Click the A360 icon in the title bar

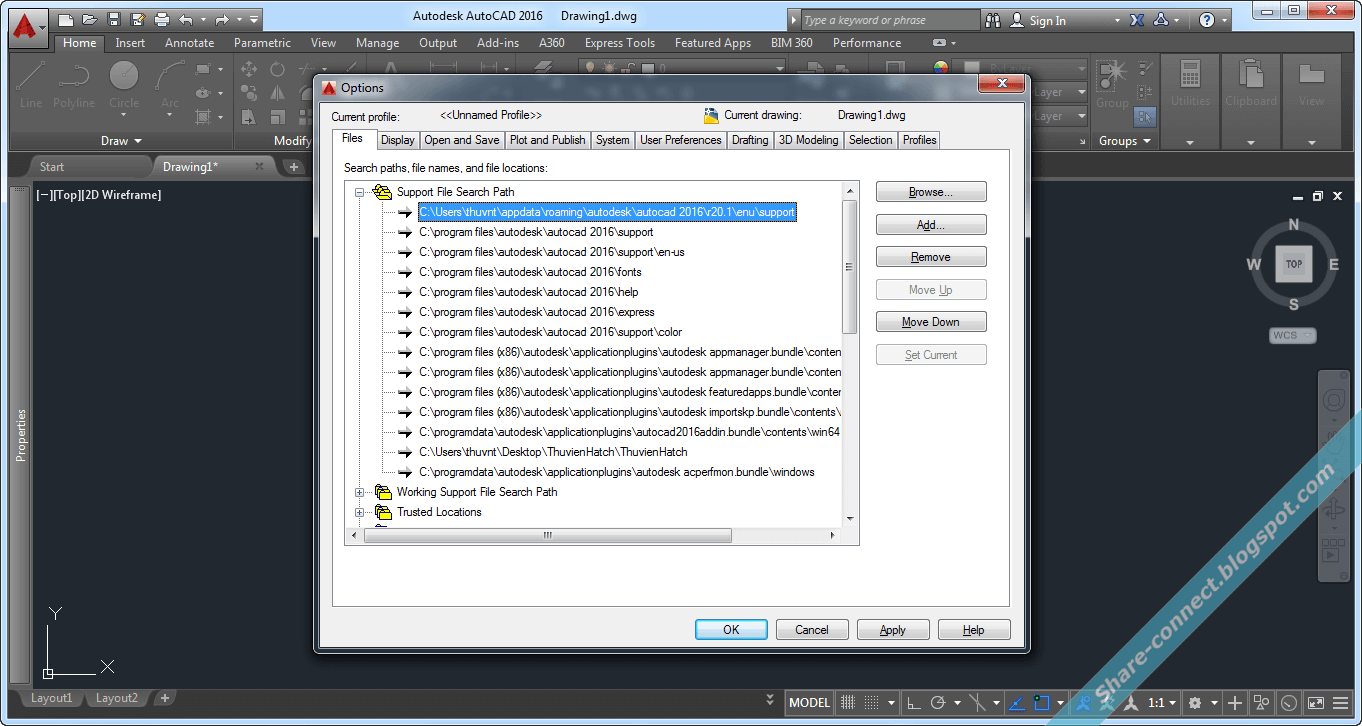(x=1162, y=20)
